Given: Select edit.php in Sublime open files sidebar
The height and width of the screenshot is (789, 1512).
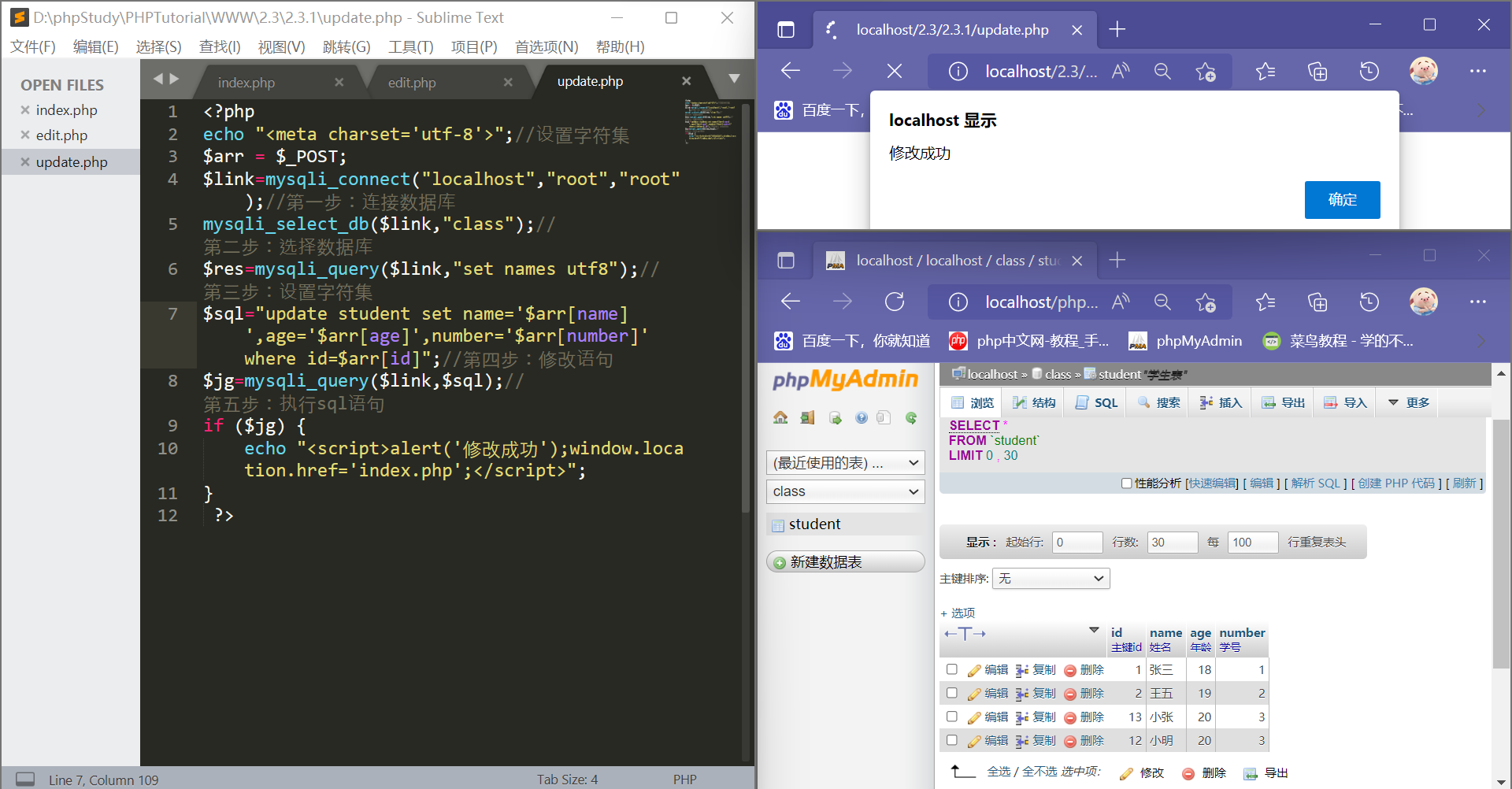Looking at the screenshot, I should pyautogui.click(x=61, y=135).
